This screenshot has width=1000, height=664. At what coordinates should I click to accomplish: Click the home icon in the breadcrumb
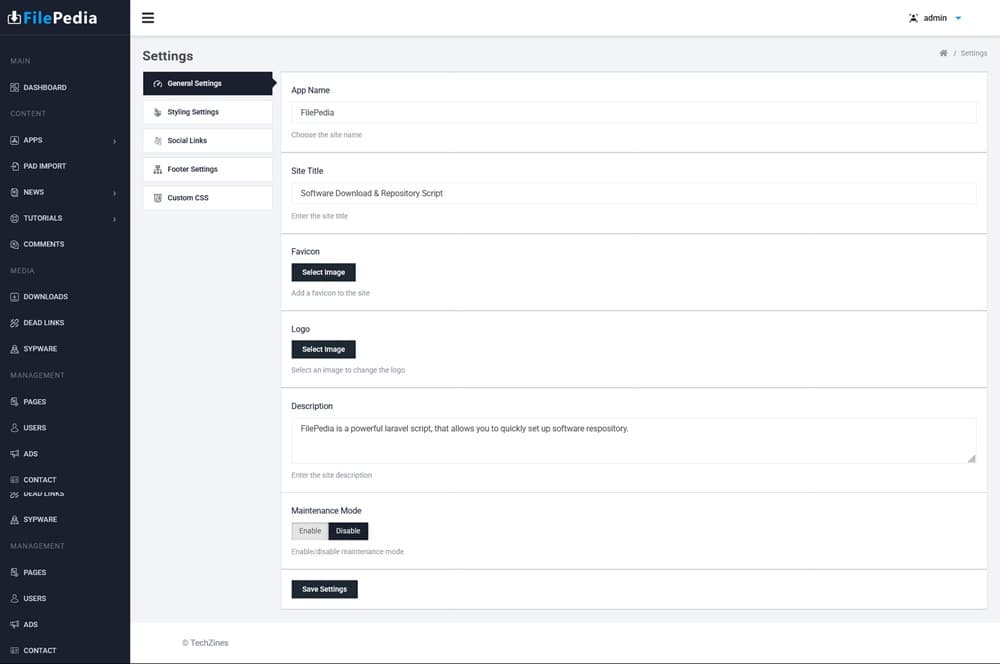click(943, 53)
